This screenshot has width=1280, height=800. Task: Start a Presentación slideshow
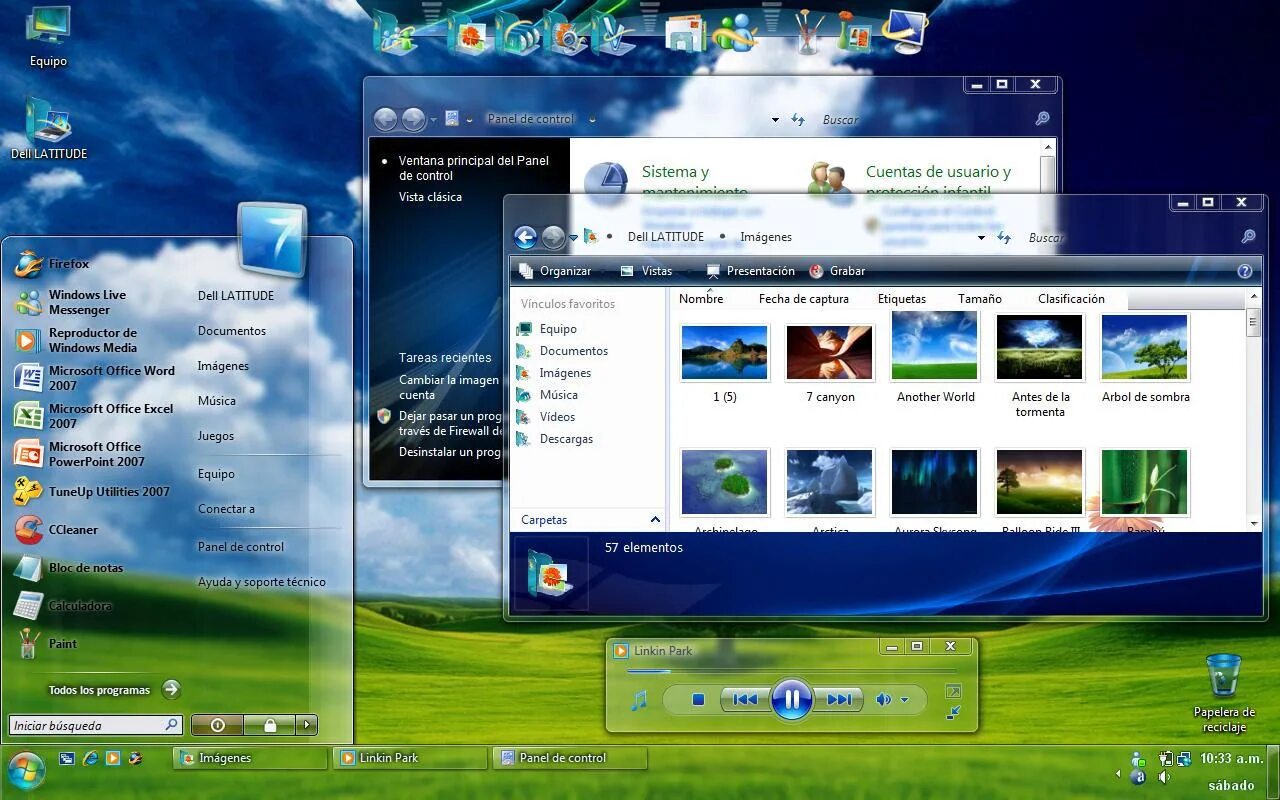pyautogui.click(x=750, y=271)
